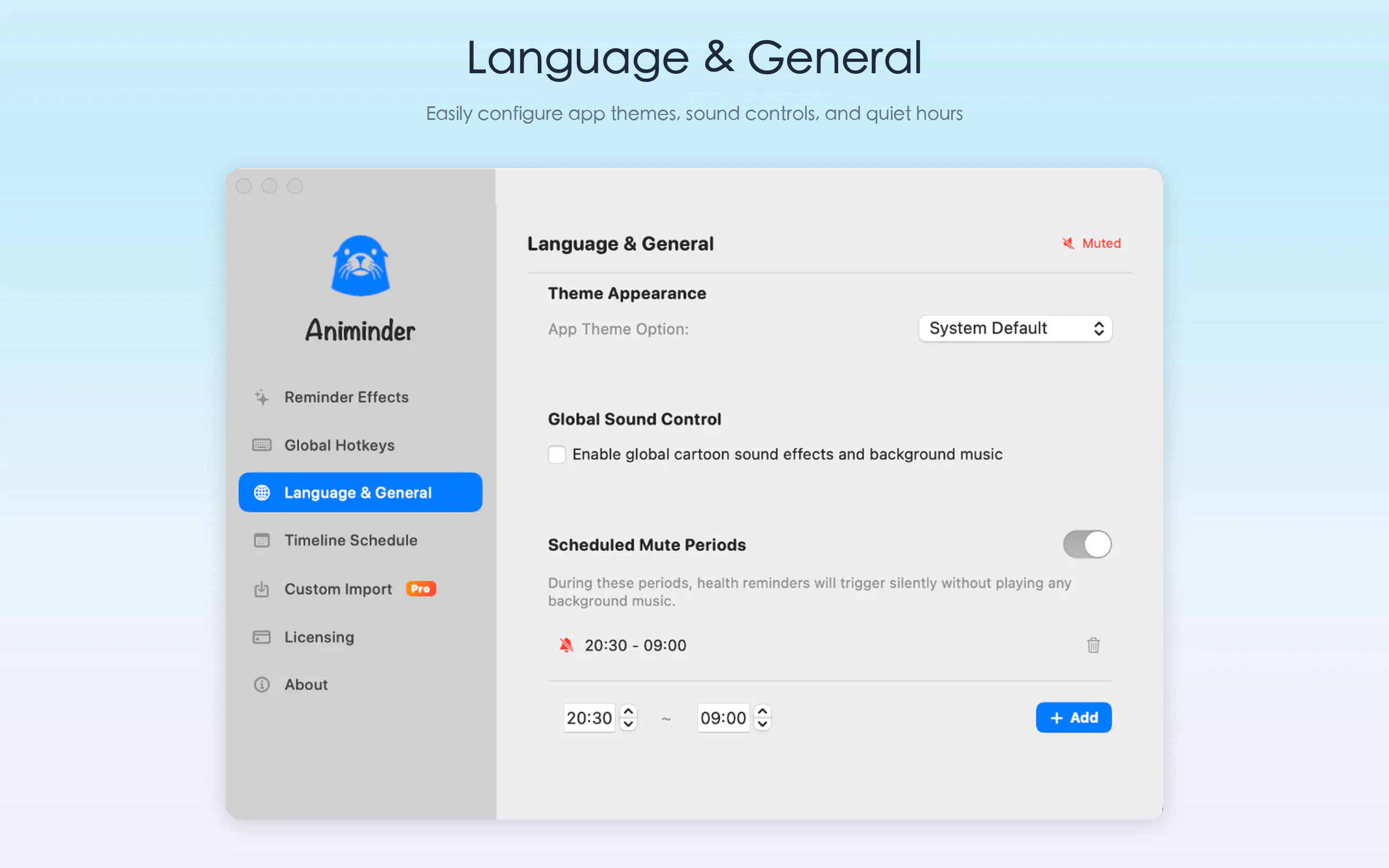The height and width of the screenshot is (868, 1389).
Task: Open Custom Import section
Action: pyautogui.click(x=360, y=589)
